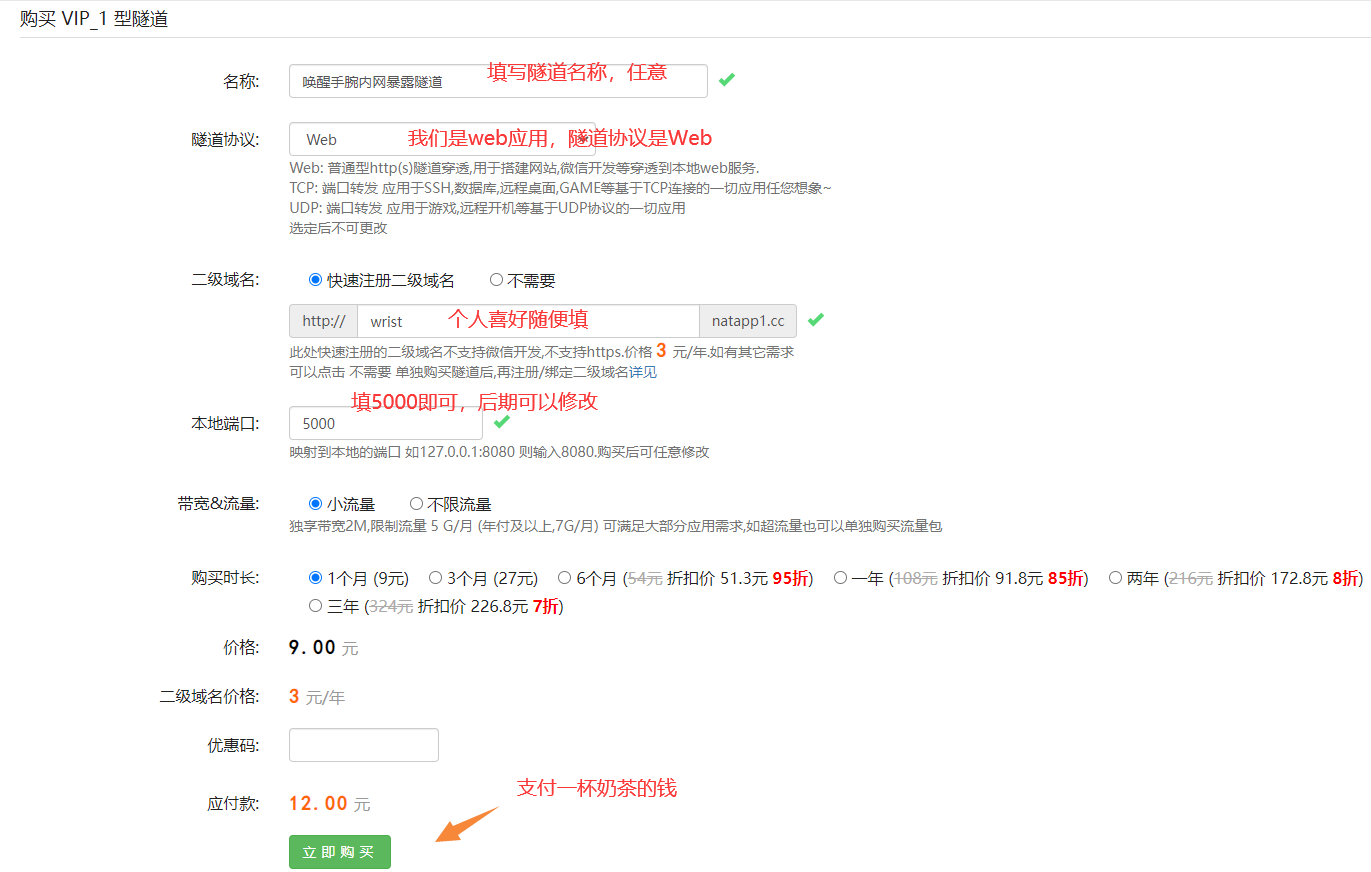Image resolution: width=1371 pixels, height=872 pixels.
Task: Choose the 小流量 bandwidth option
Action: point(315,503)
